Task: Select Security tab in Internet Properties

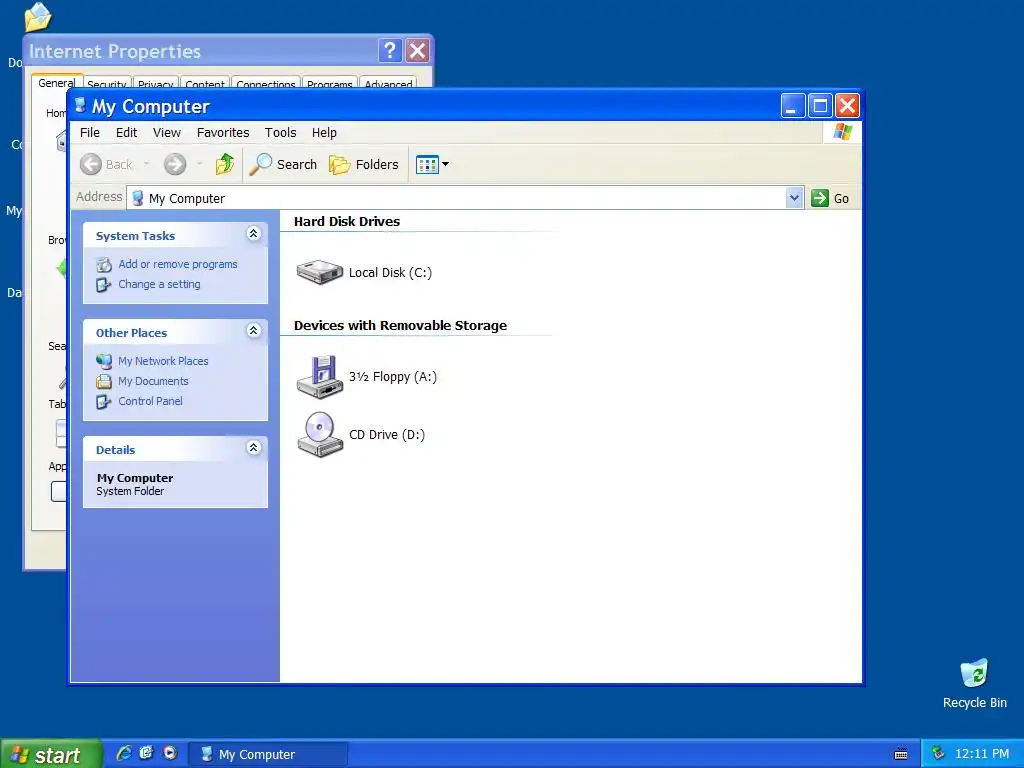Action: [x=106, y=84]
